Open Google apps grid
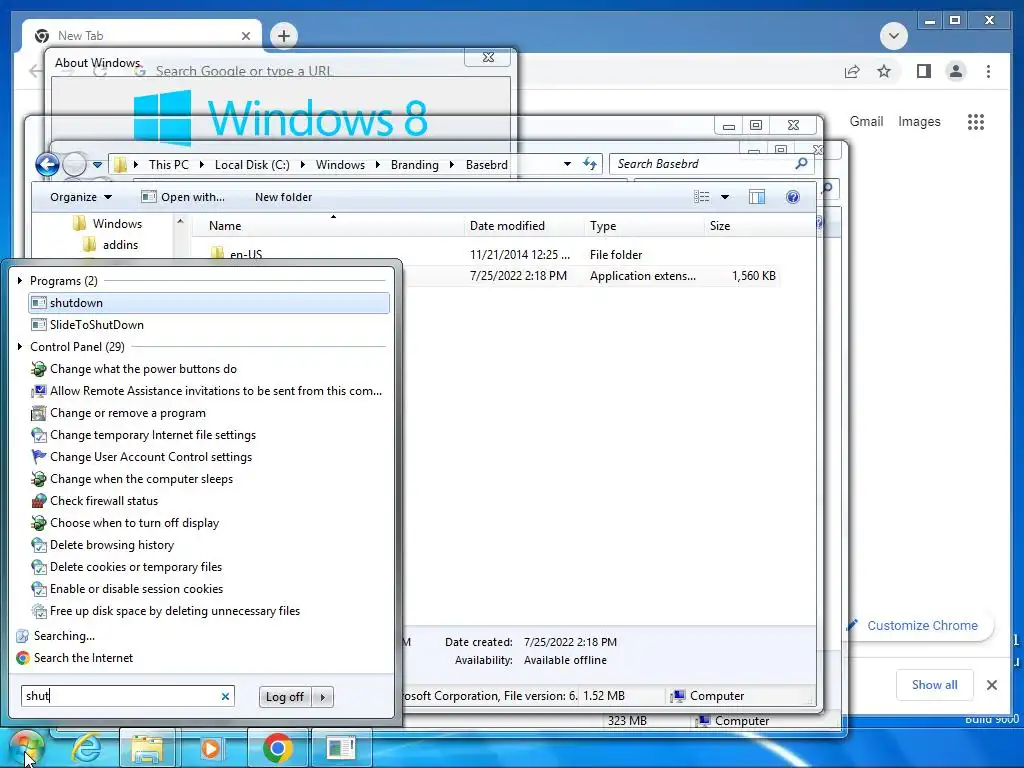Image resolution: width=1024 pixels, height=768 pixels. [x=976, y=121]
